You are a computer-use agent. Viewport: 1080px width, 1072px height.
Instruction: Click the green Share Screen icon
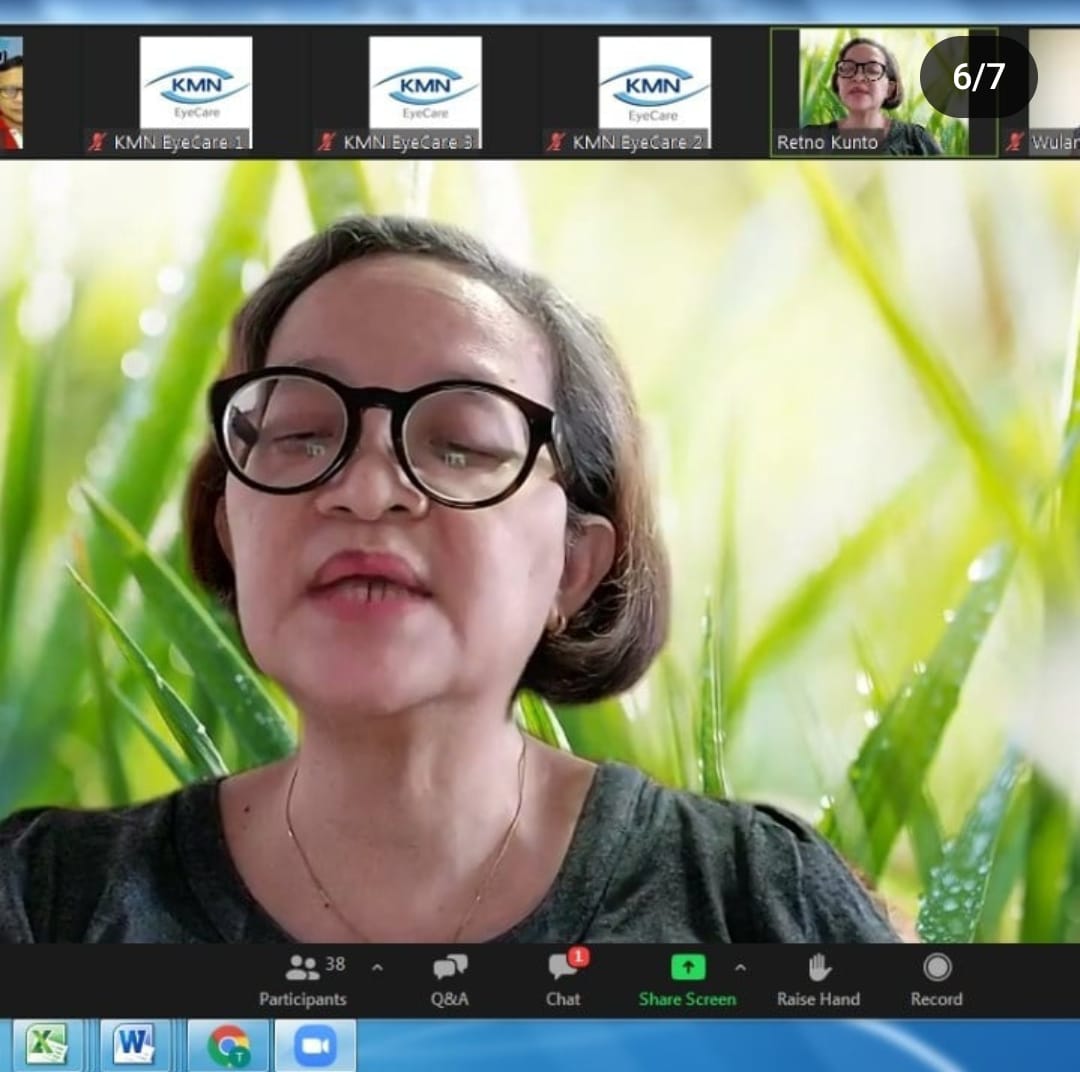pos(687,968)
